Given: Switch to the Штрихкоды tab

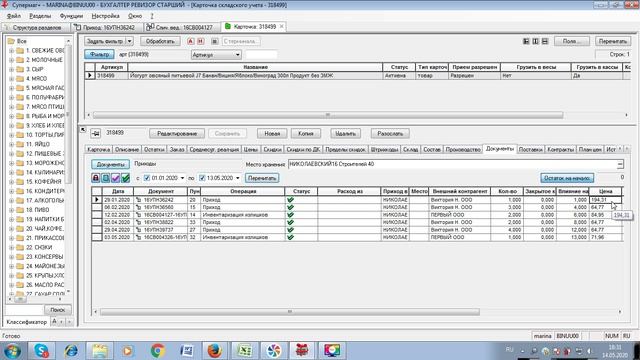Looking at the screenshot, I should pyautogui.click(x=384, y=150).
